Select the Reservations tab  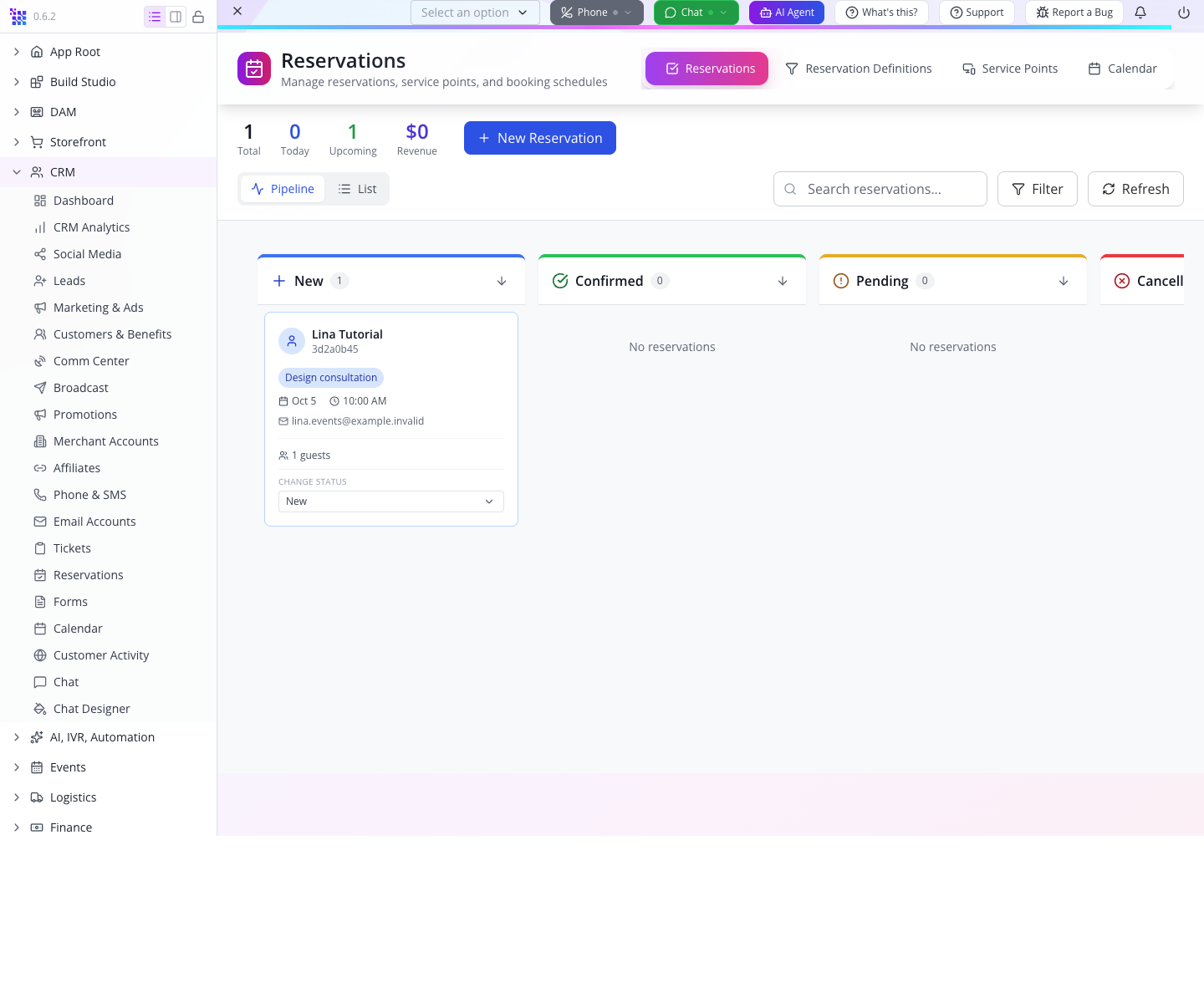point(707,69)
